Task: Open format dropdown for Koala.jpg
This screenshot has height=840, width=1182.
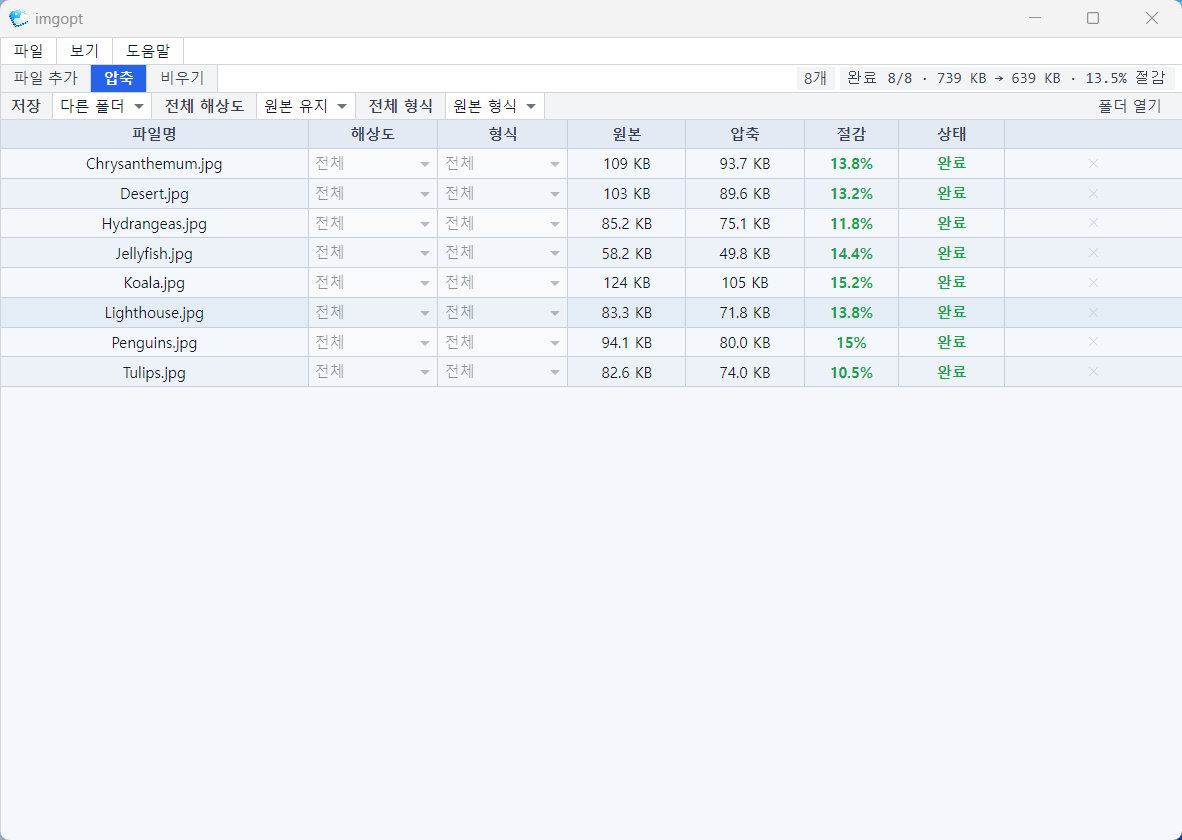Action: coord(502,283)
